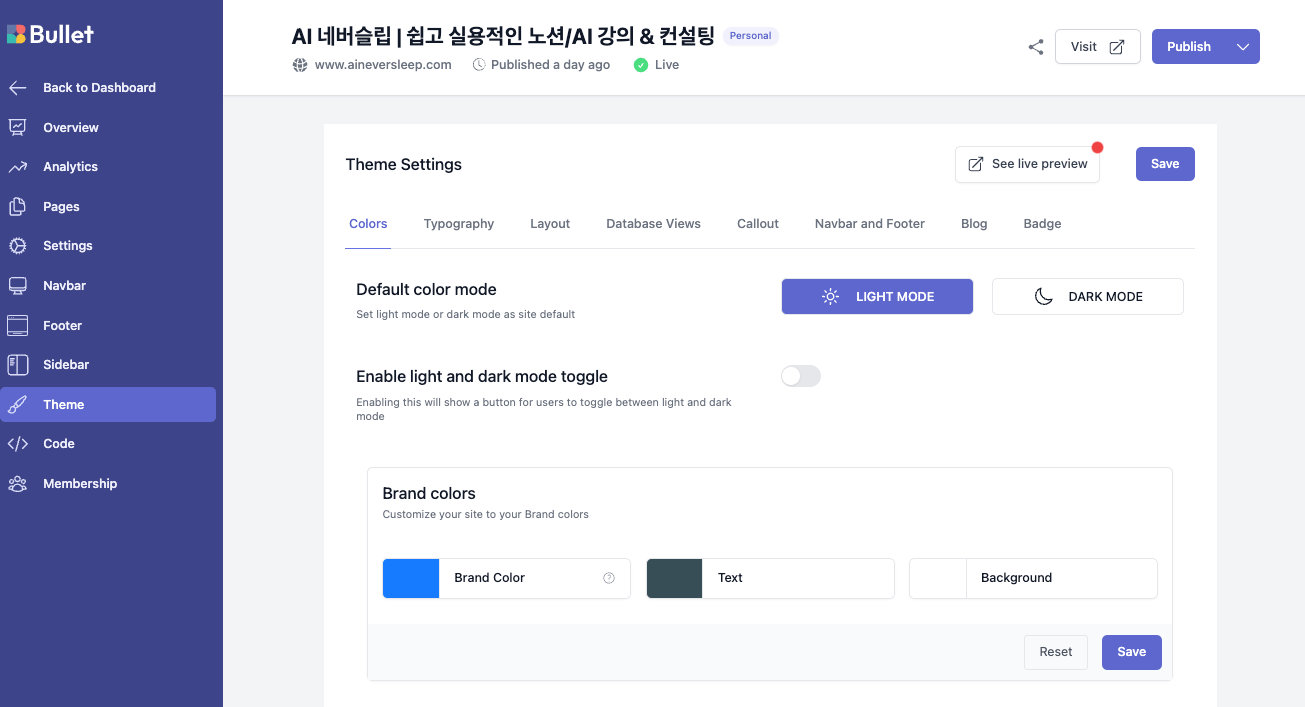Click the Personal plan badge
Image resolution: width=1305 pixels, height=707 pixels.
[750, 36]
